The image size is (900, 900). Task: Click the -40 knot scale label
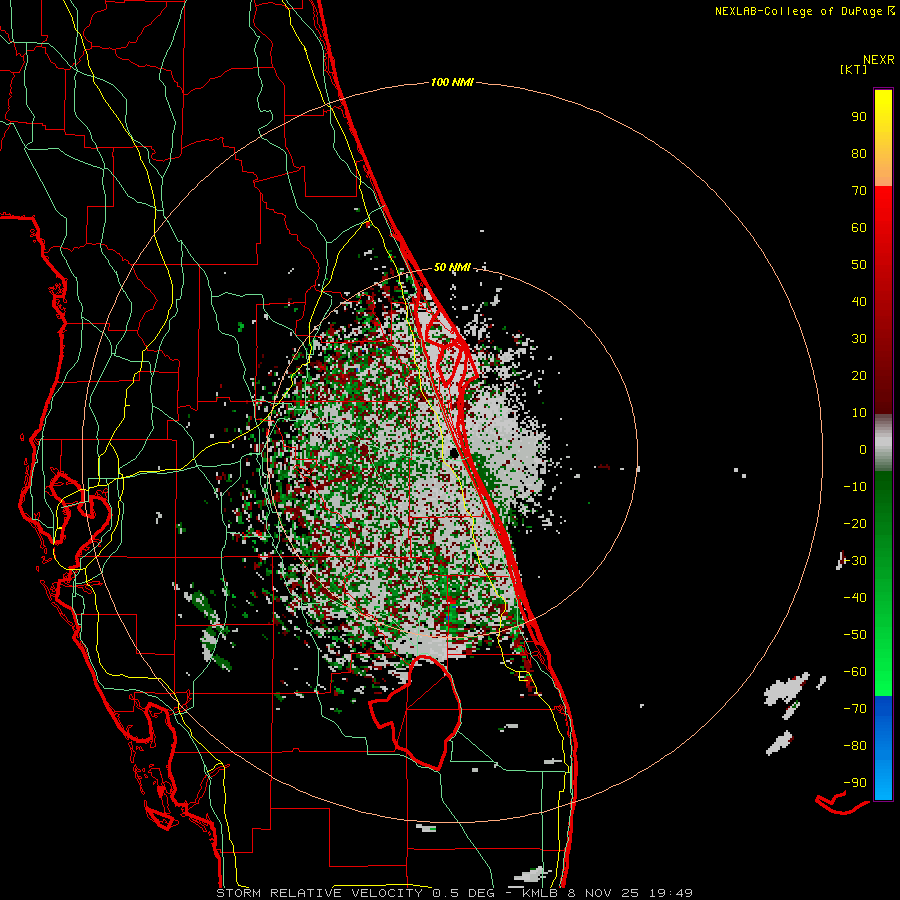[855, 598]
